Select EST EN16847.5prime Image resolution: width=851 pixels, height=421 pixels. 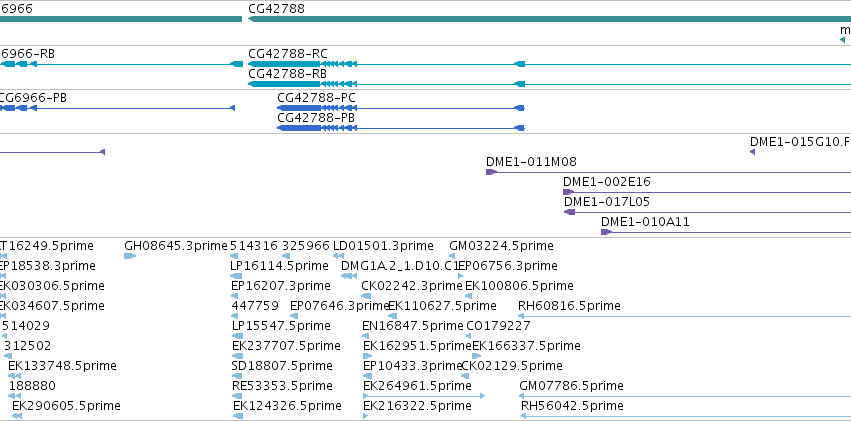tap(413, 326)
